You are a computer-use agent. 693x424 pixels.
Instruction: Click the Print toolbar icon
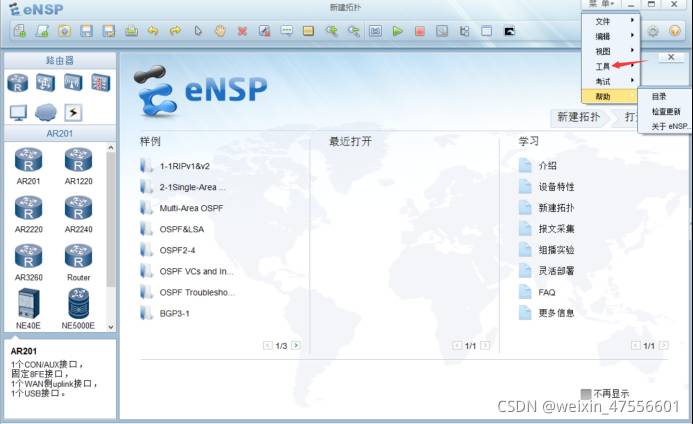click(x=131, y=31)
